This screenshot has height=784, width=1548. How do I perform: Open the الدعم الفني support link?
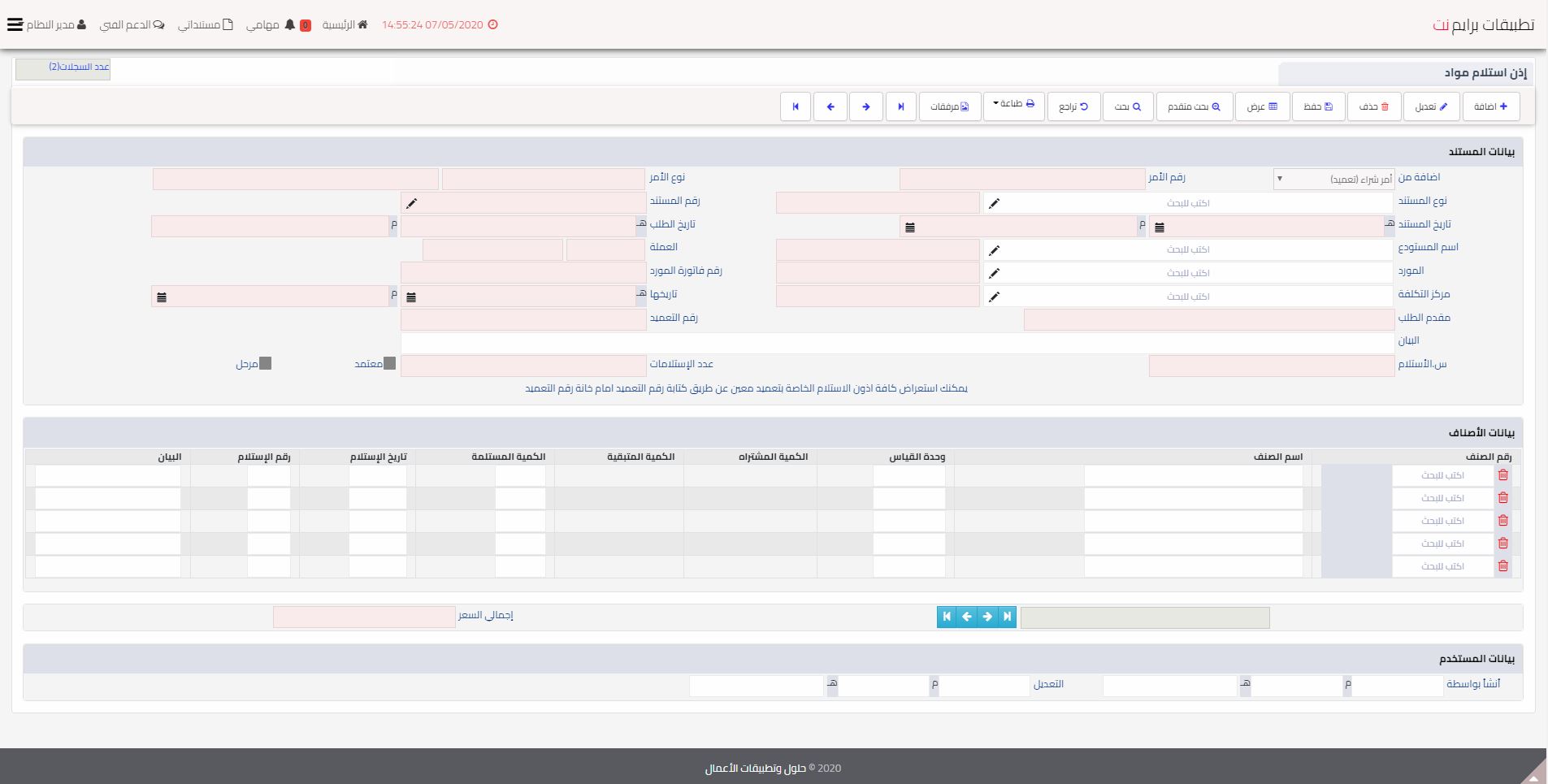[132, 24]
